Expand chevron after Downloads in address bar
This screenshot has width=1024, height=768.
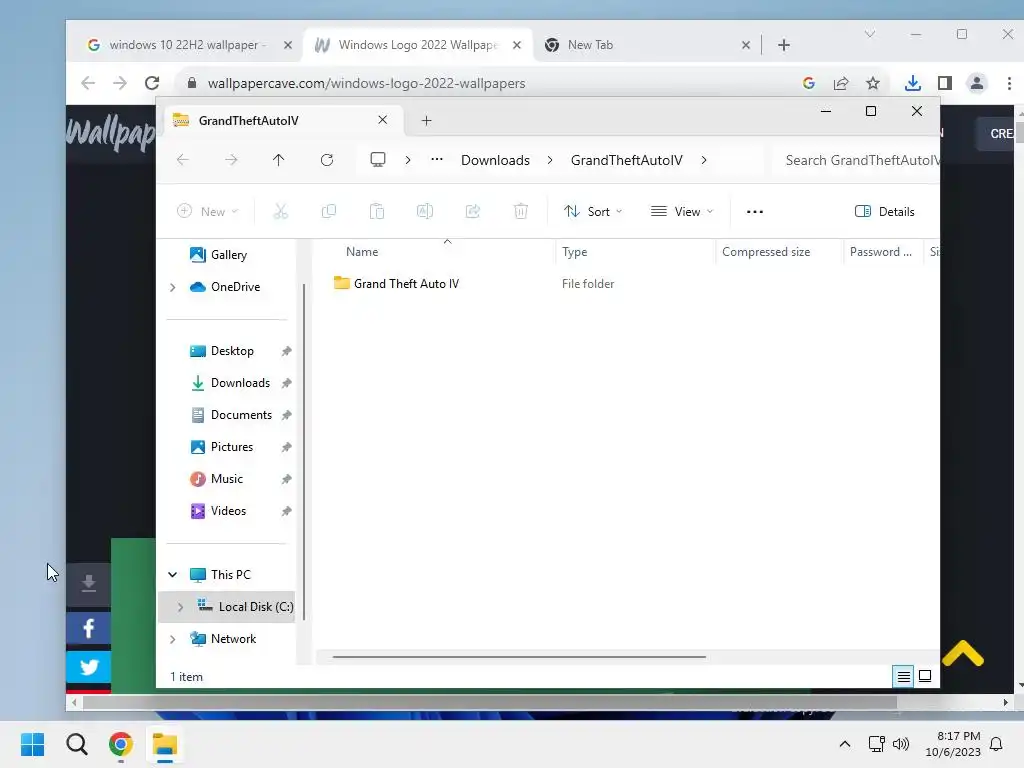click(550, 160)
